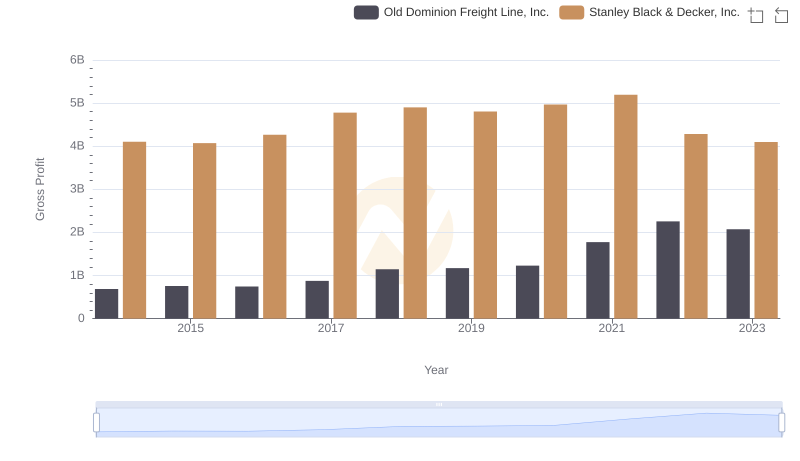Click the y-axis label 1B
This screenshot has height=461, width=800.
point(77,275)
